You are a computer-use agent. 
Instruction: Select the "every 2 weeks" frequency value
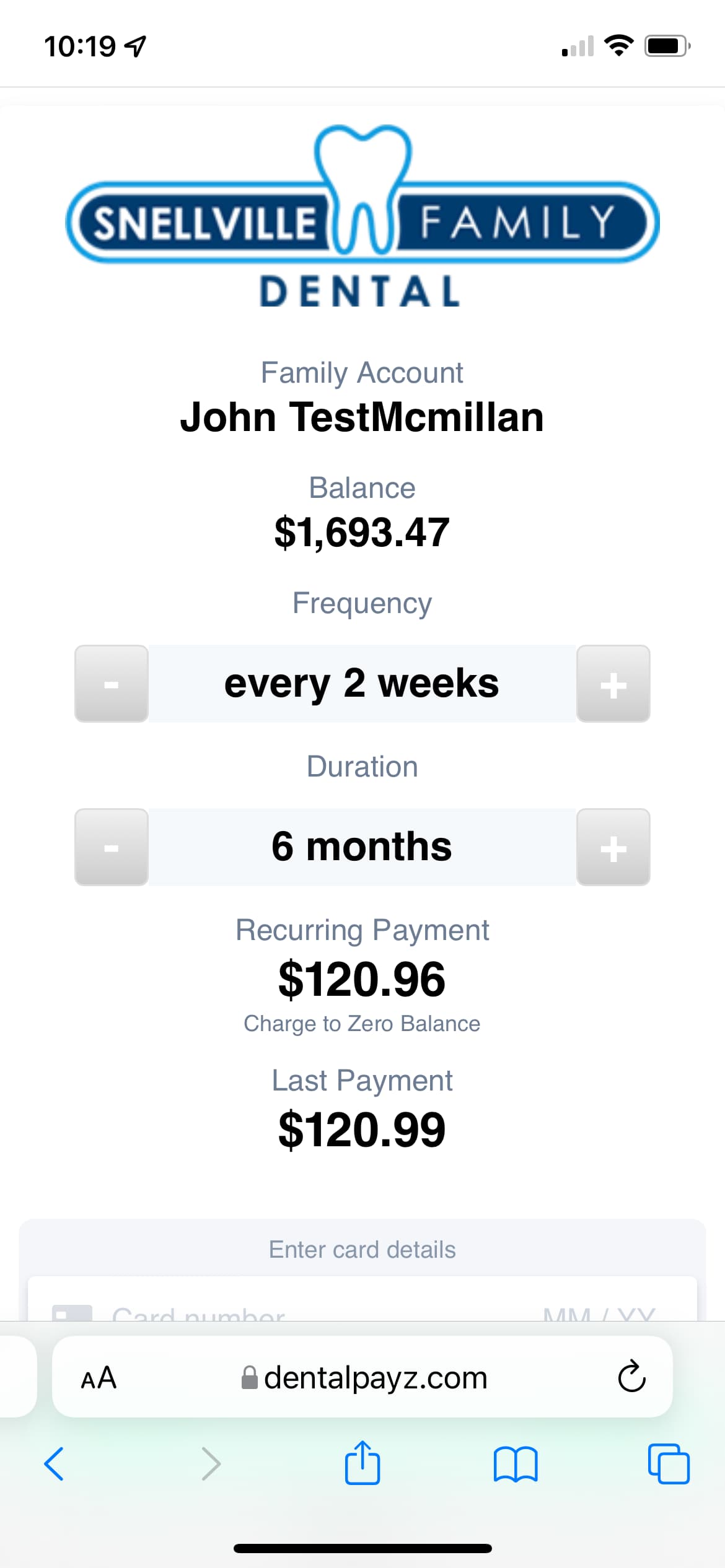click(x=362, y=684)
